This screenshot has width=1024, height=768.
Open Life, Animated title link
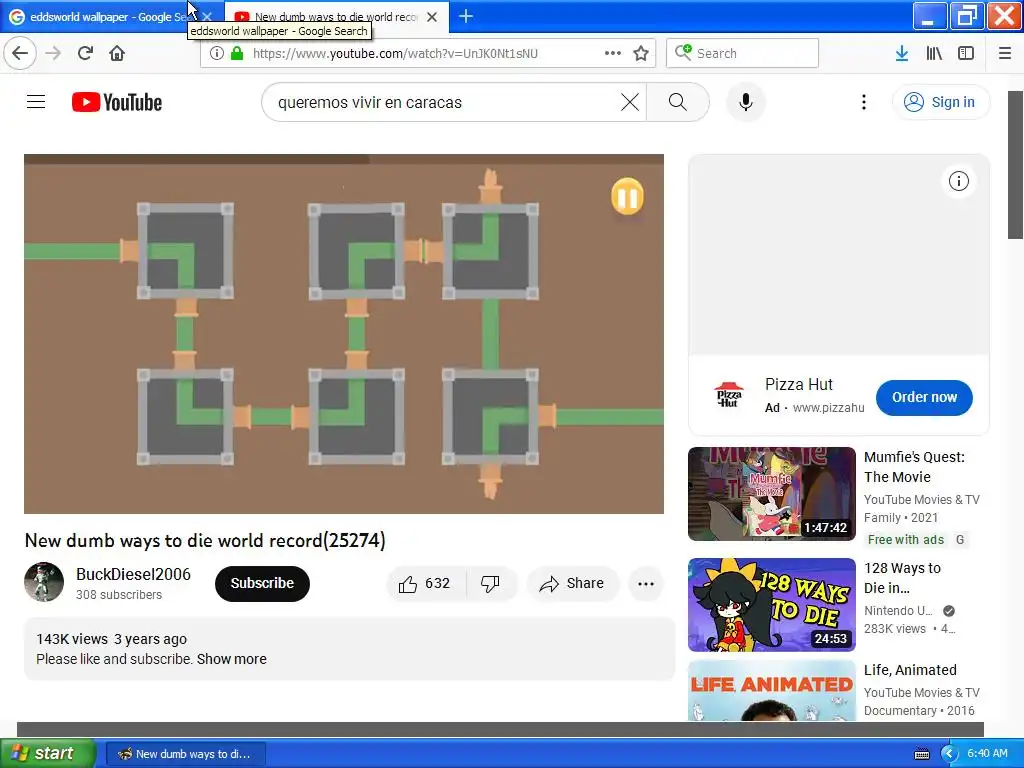(x=910, y=670)
